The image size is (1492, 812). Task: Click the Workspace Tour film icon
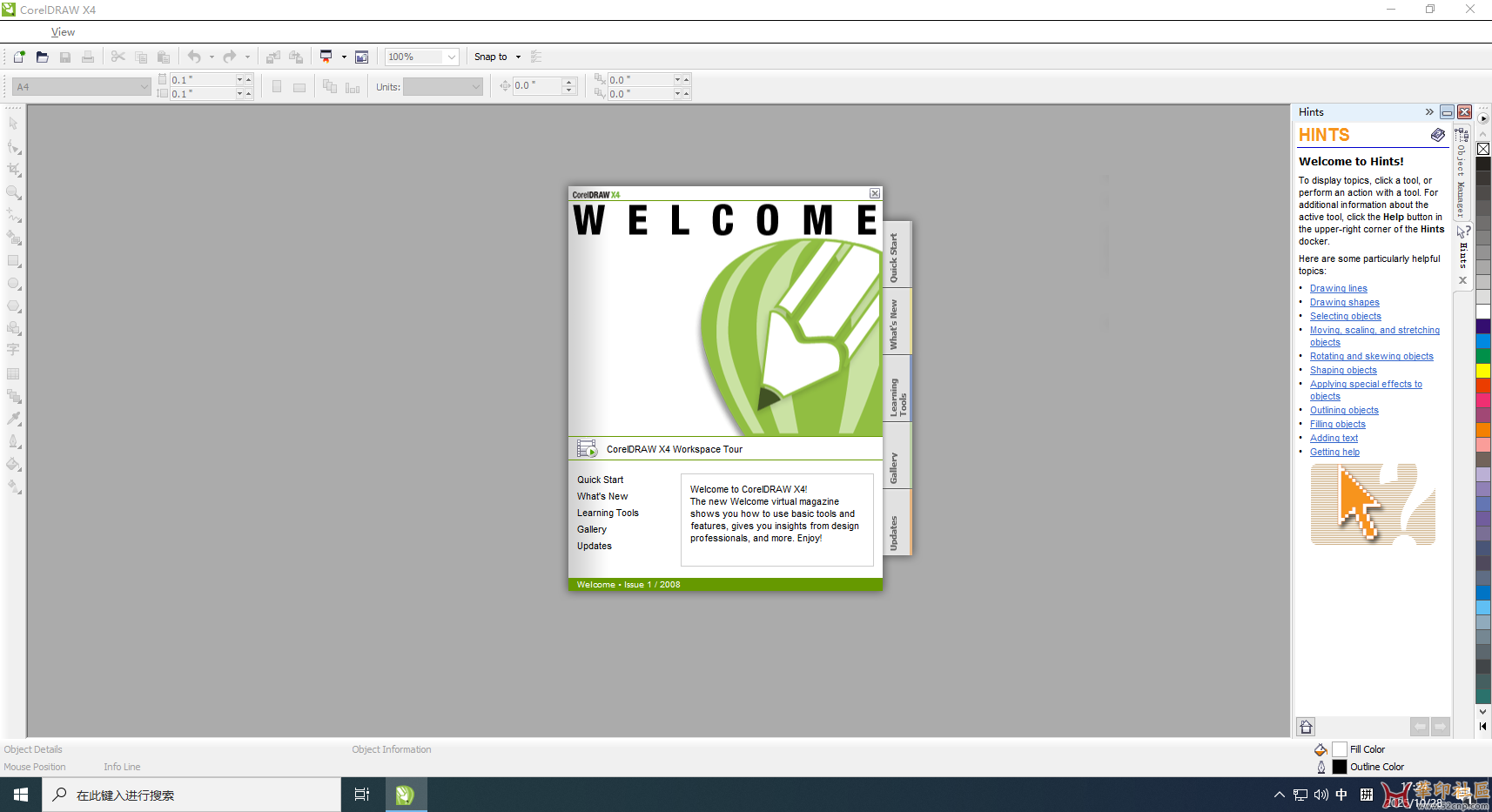click(588, 449)
